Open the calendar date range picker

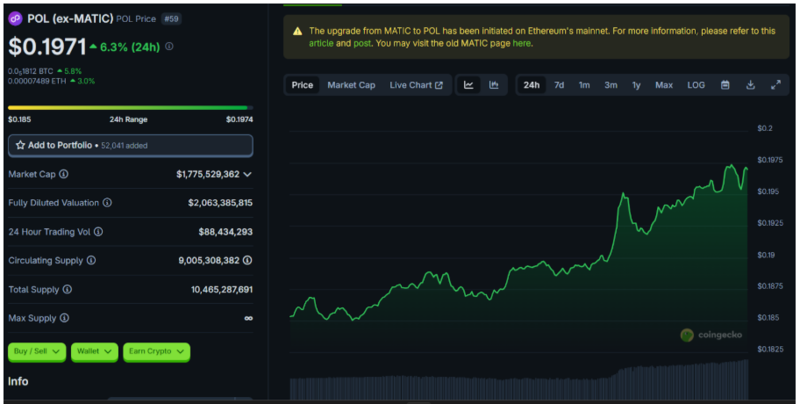(725, 85)
